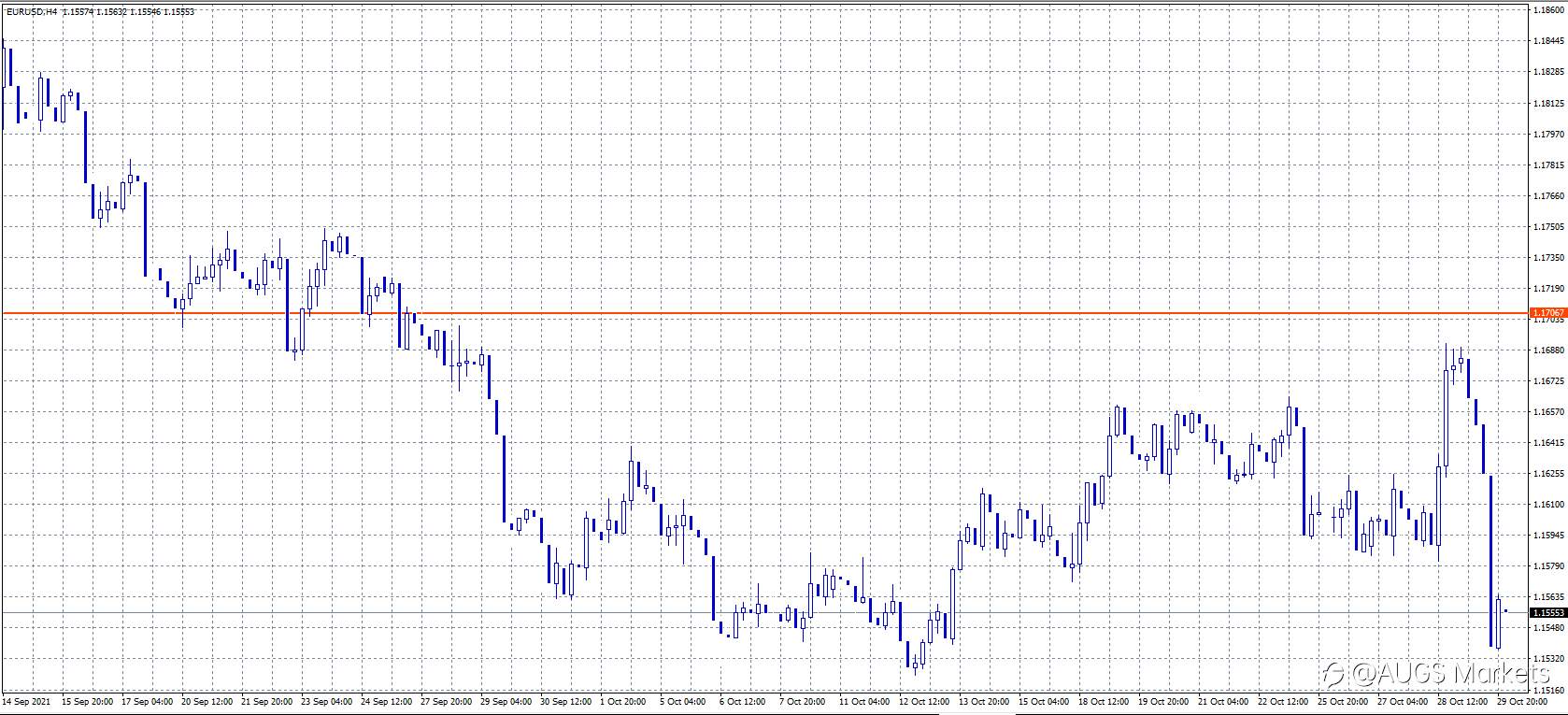The height and width of the screenshot is (715, 1568).
Task: Click the 1.16255 price scale label
Action: (1548, 473)
